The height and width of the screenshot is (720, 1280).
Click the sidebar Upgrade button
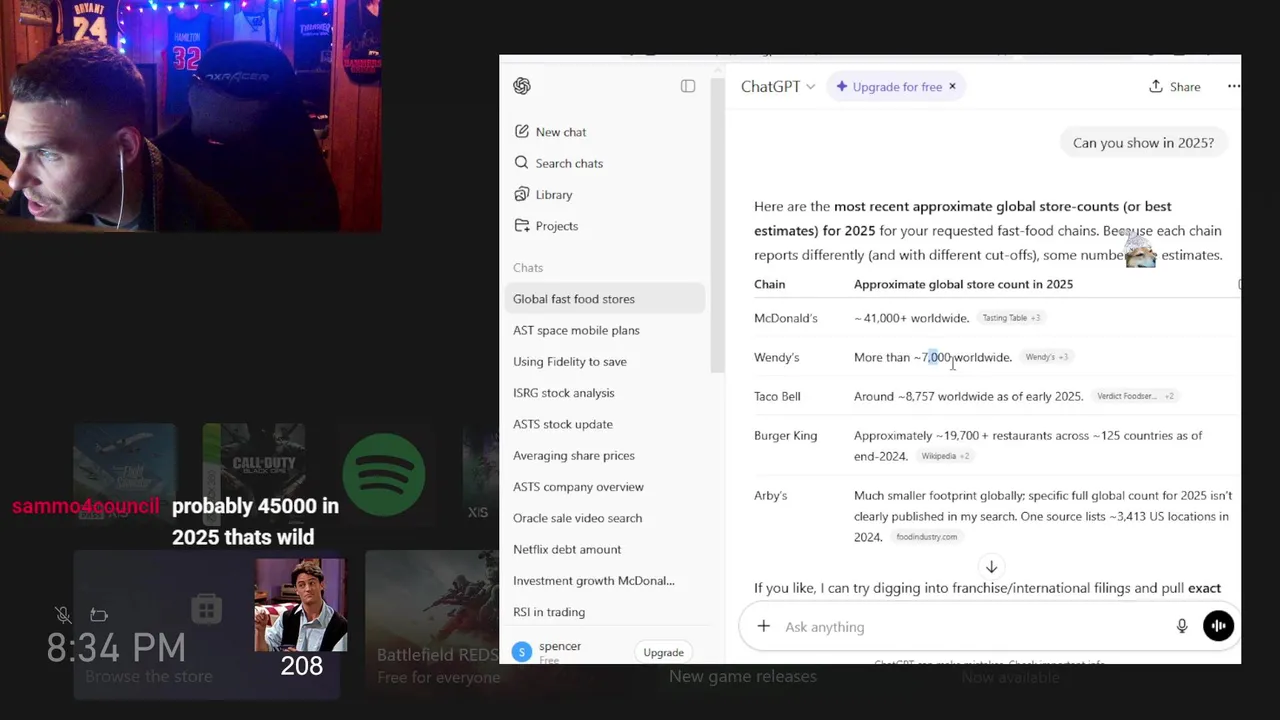pos(663,652)
